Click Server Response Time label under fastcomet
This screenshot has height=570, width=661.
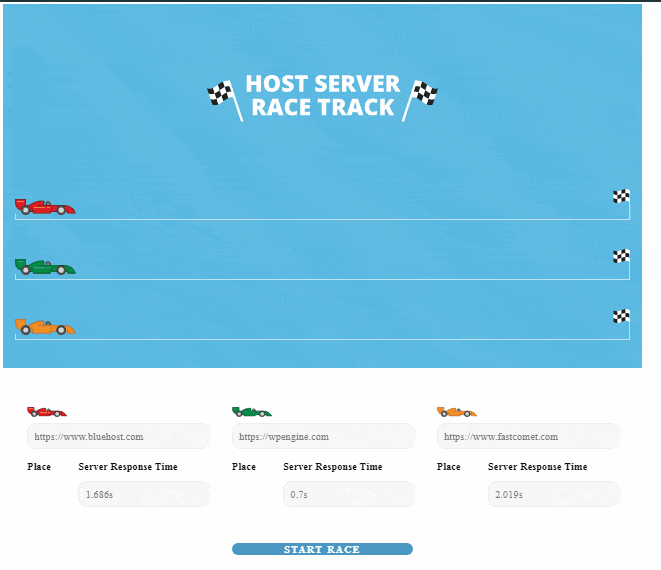[x=537, y=467]
